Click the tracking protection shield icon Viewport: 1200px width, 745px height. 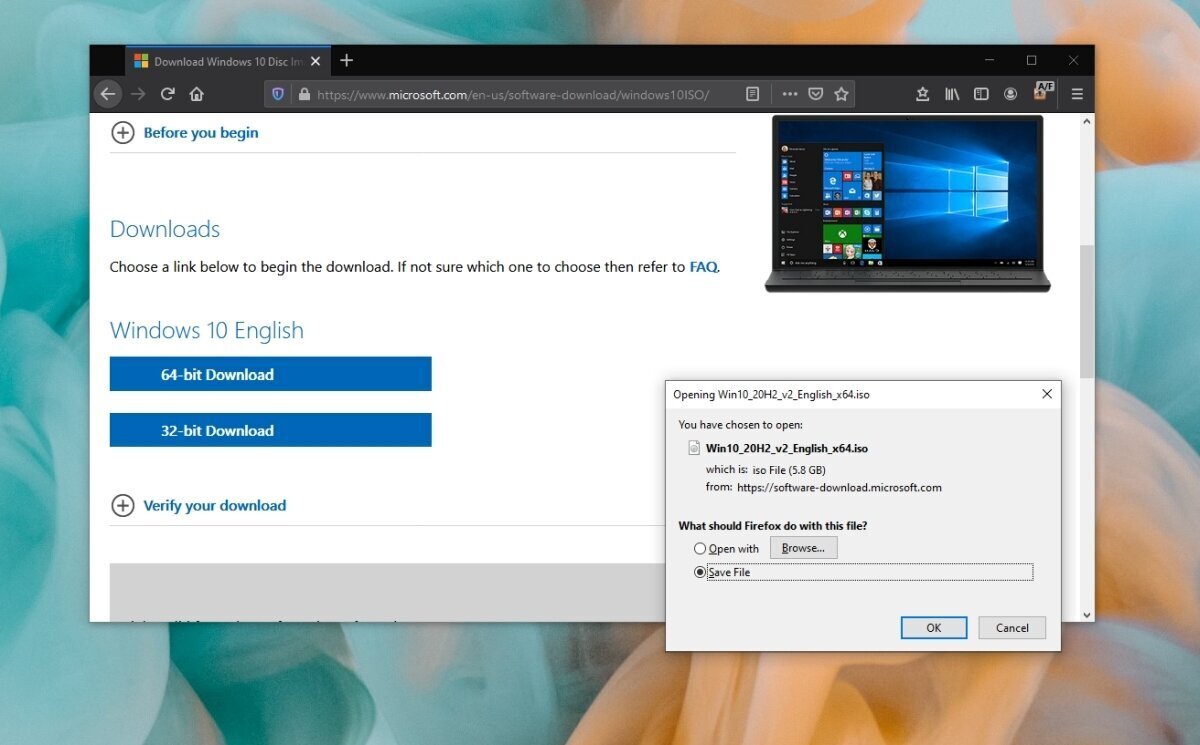tap(278, 93)
